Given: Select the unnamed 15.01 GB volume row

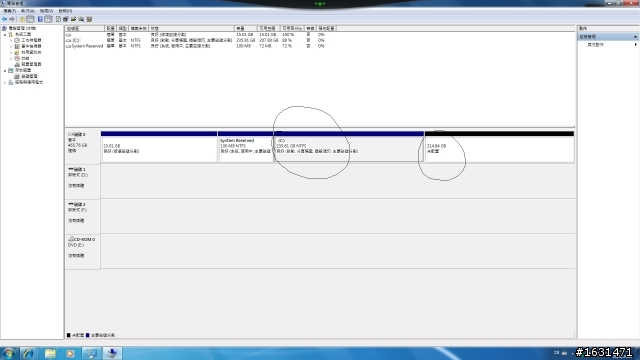Looking at the screenshot, I should click(x=196, y=35).
